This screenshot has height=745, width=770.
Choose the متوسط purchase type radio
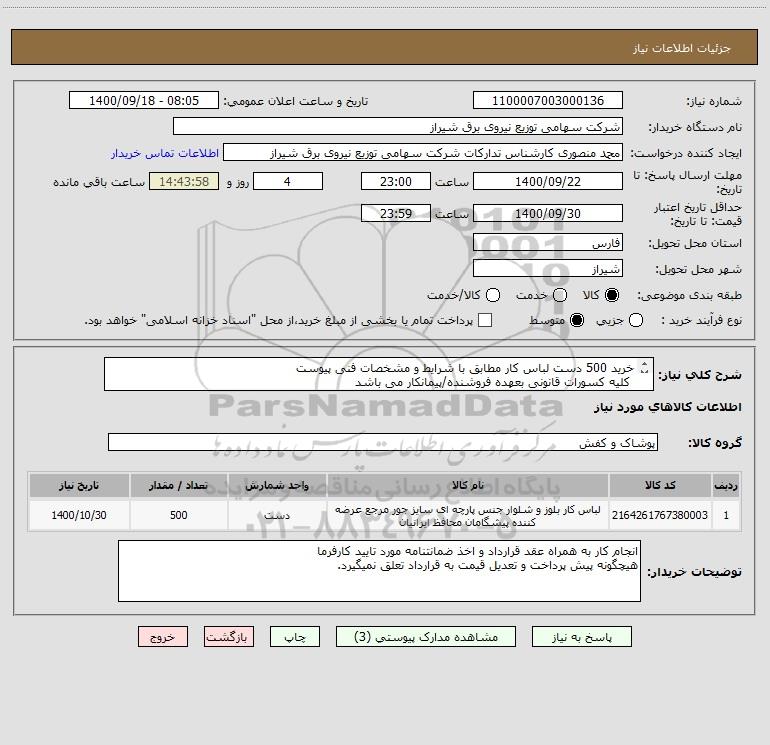[577, 321]
